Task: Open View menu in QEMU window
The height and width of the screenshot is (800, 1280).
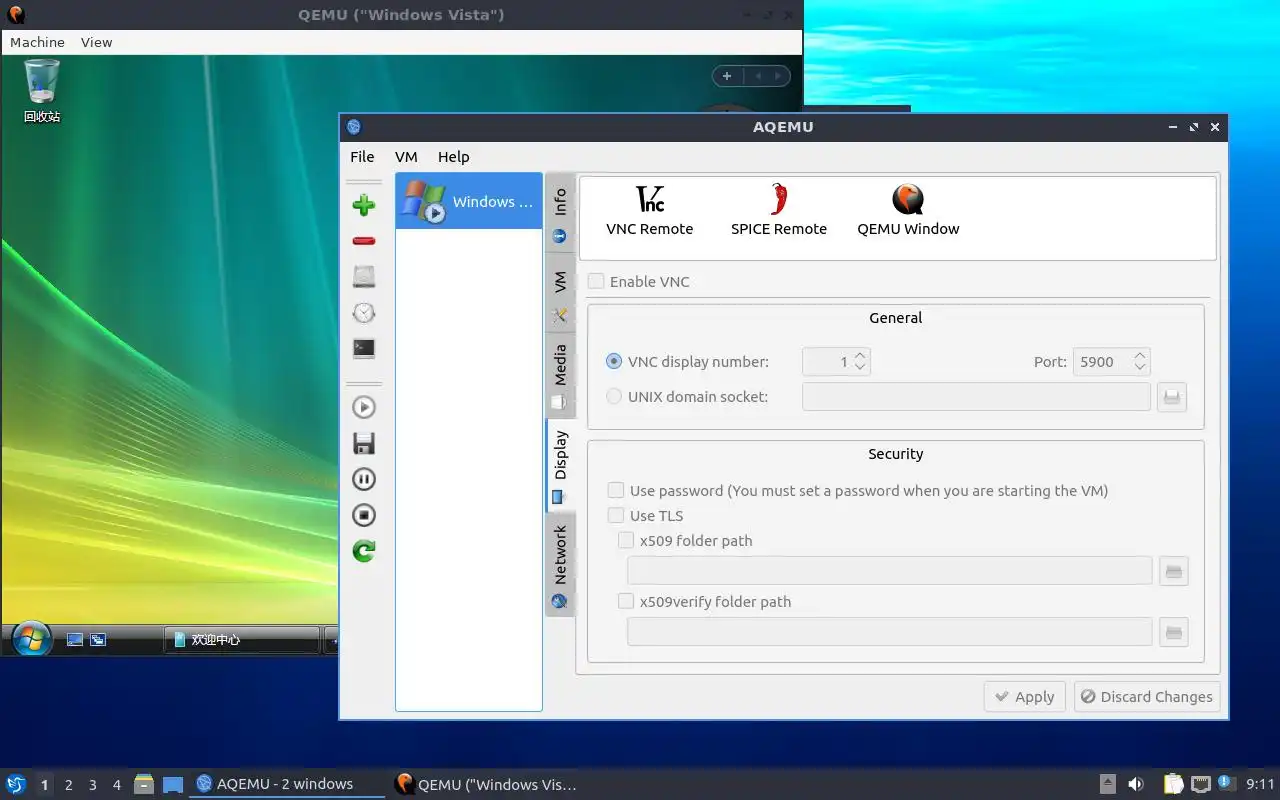Action: tap(97, 42)
